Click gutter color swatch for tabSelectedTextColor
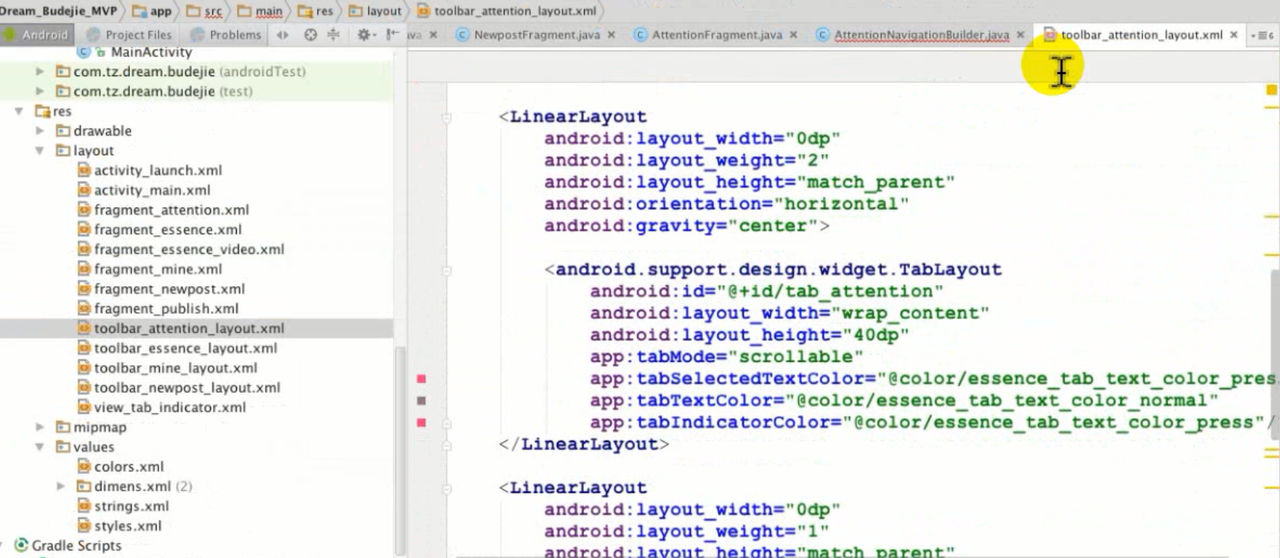 (x=421, y=379)
